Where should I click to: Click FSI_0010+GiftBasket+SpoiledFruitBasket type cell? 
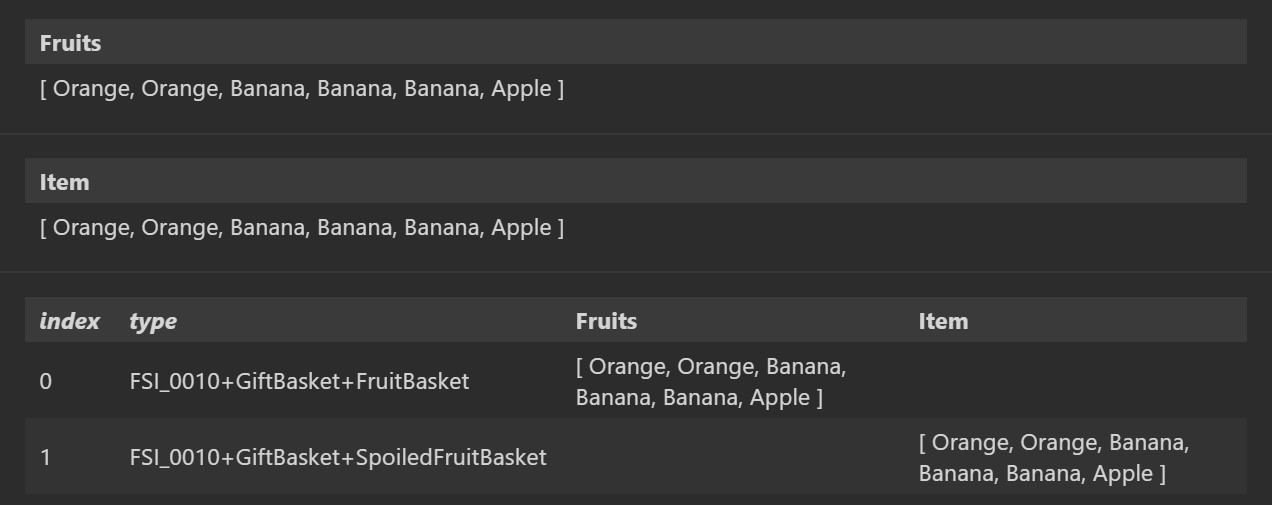(338, 457)
